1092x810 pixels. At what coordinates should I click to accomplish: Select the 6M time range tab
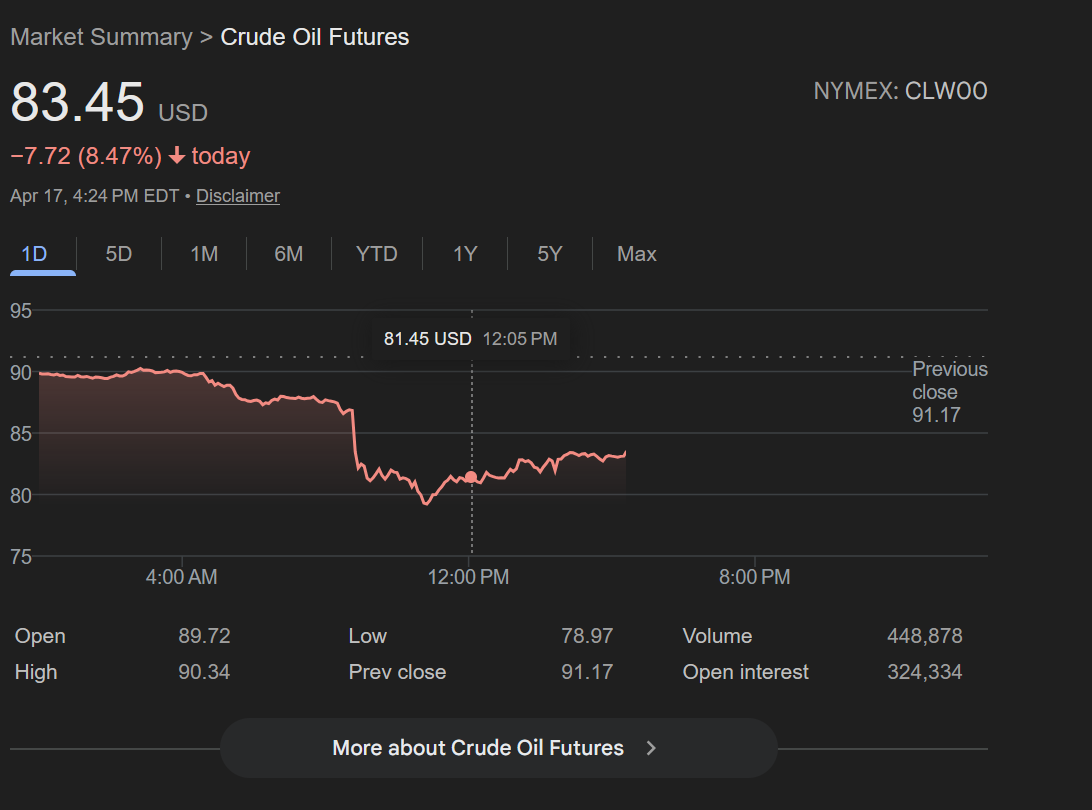pyautogui.click(x=288, y=254)
